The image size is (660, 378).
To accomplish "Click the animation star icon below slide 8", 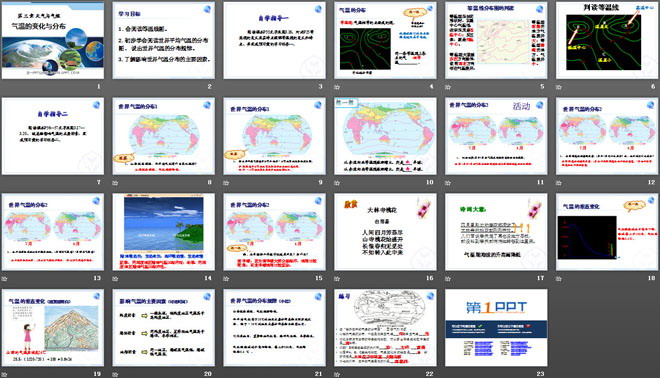I will point(115,183).
